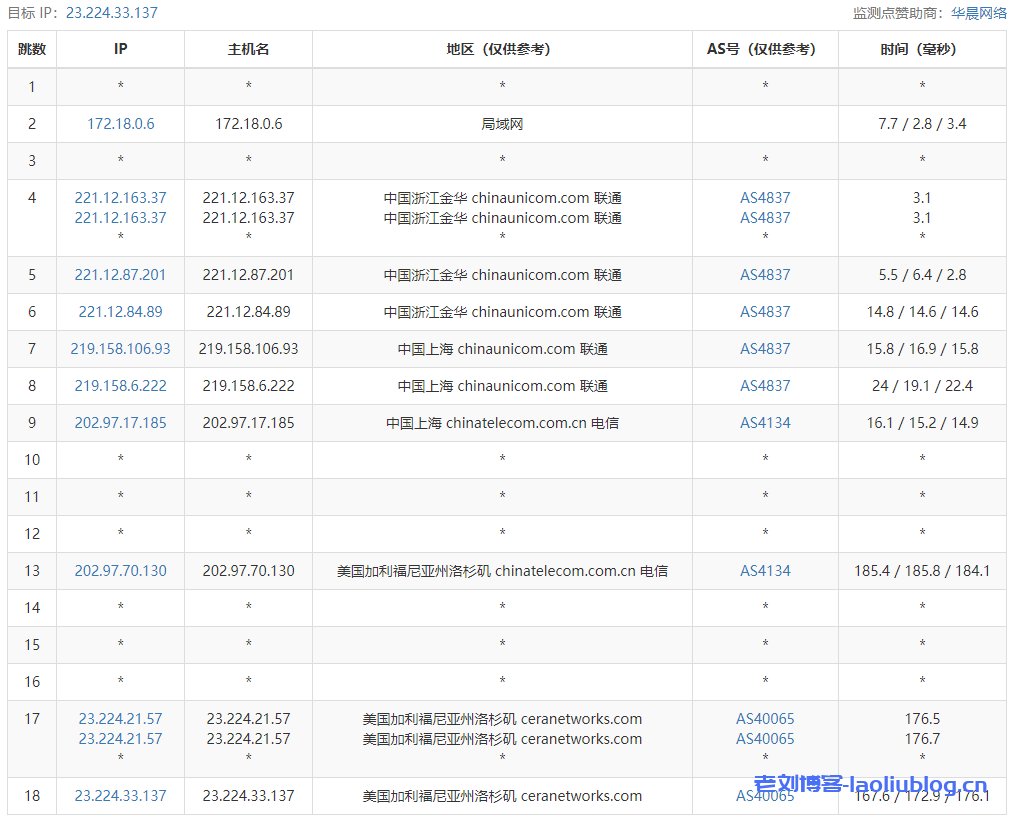The image size is (1013, 822).
Task: Click the 局域网 cell at hop 2
Action: point(501,123)
